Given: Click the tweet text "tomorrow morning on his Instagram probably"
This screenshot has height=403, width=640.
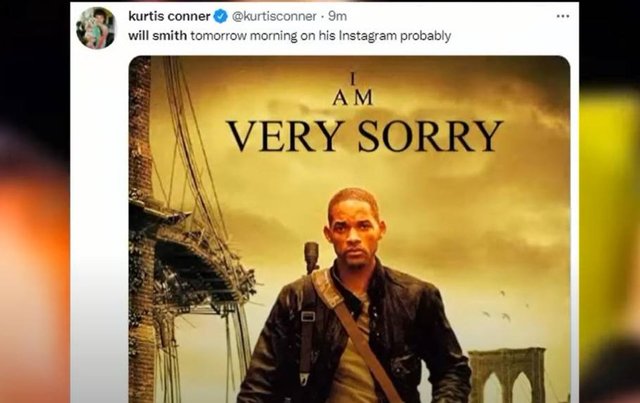Looking at the screenshot, I should tap(321, 36).
